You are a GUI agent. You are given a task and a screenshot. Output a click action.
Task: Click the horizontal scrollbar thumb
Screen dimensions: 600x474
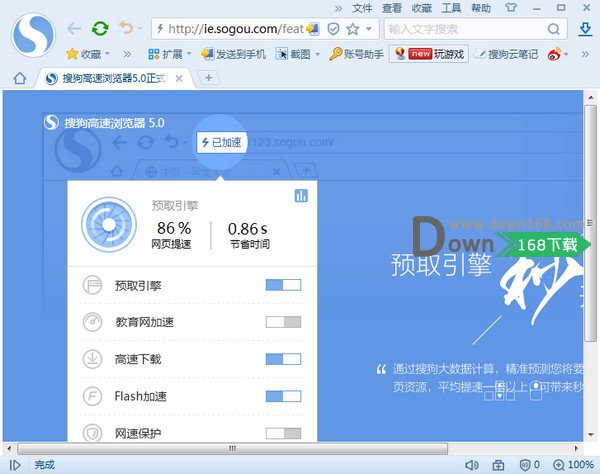click(x=232, y=448)
